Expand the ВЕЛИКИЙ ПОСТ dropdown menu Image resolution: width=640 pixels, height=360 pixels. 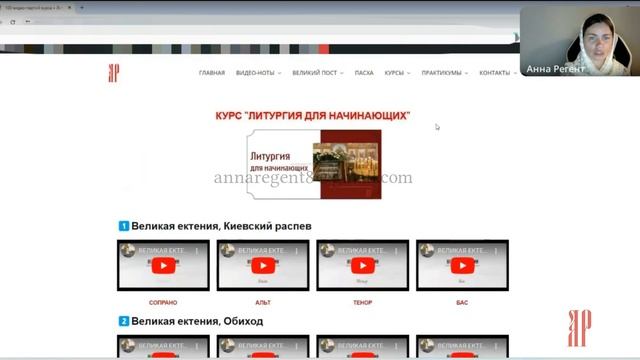tap(318, 73)
